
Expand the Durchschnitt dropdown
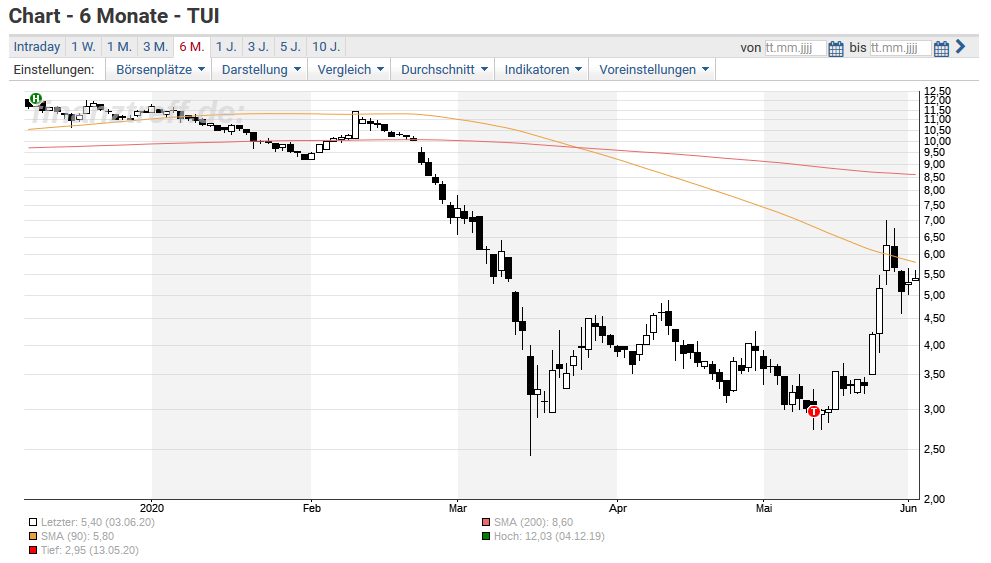(444, 70)
